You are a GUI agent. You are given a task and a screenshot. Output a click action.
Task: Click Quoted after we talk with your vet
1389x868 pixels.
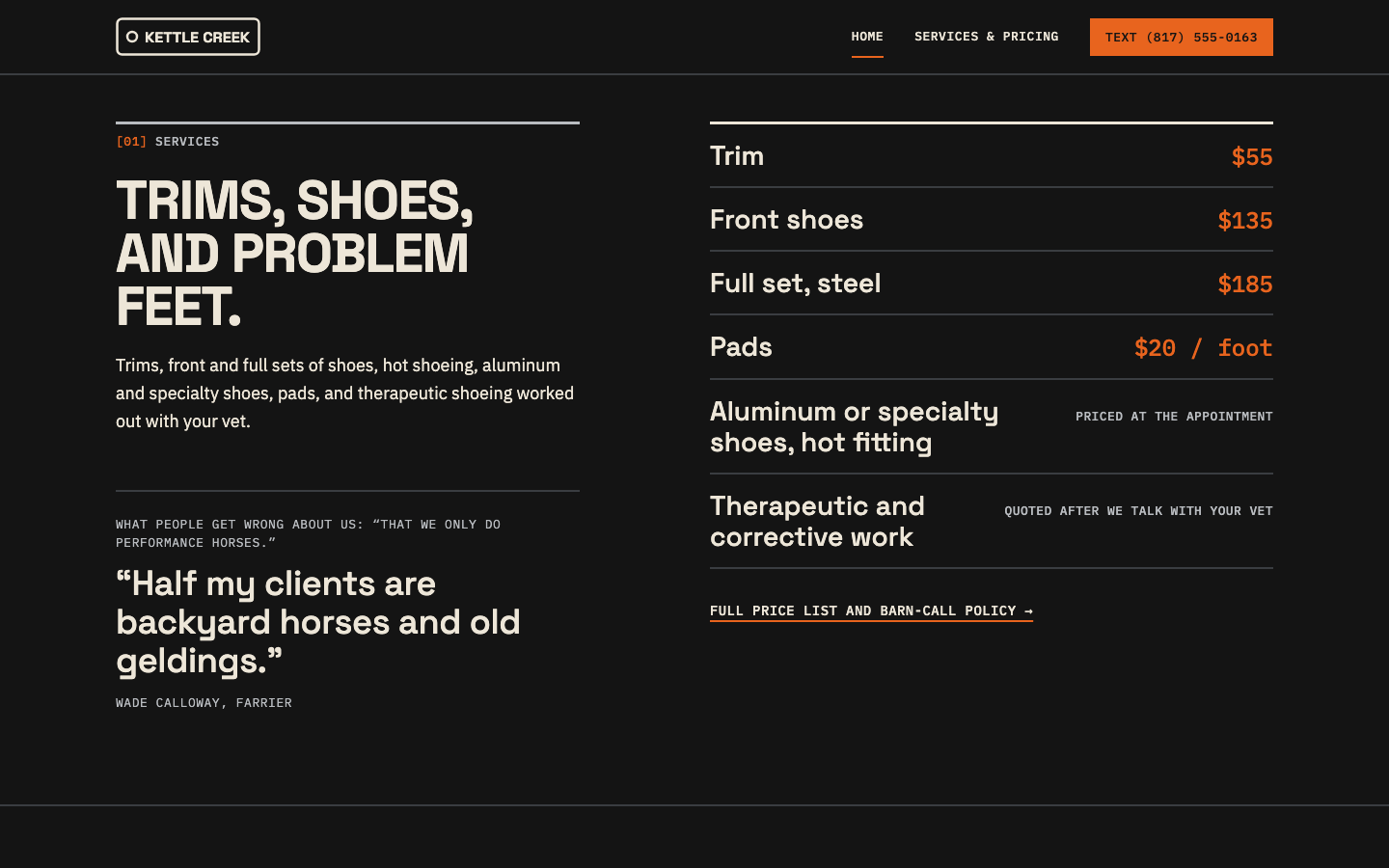(1138, 511)
